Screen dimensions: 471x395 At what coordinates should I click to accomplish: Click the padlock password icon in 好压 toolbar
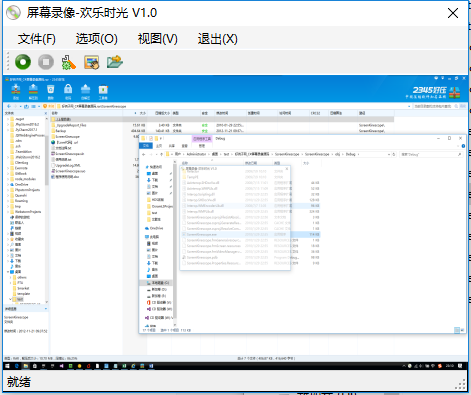coord(68,92)
